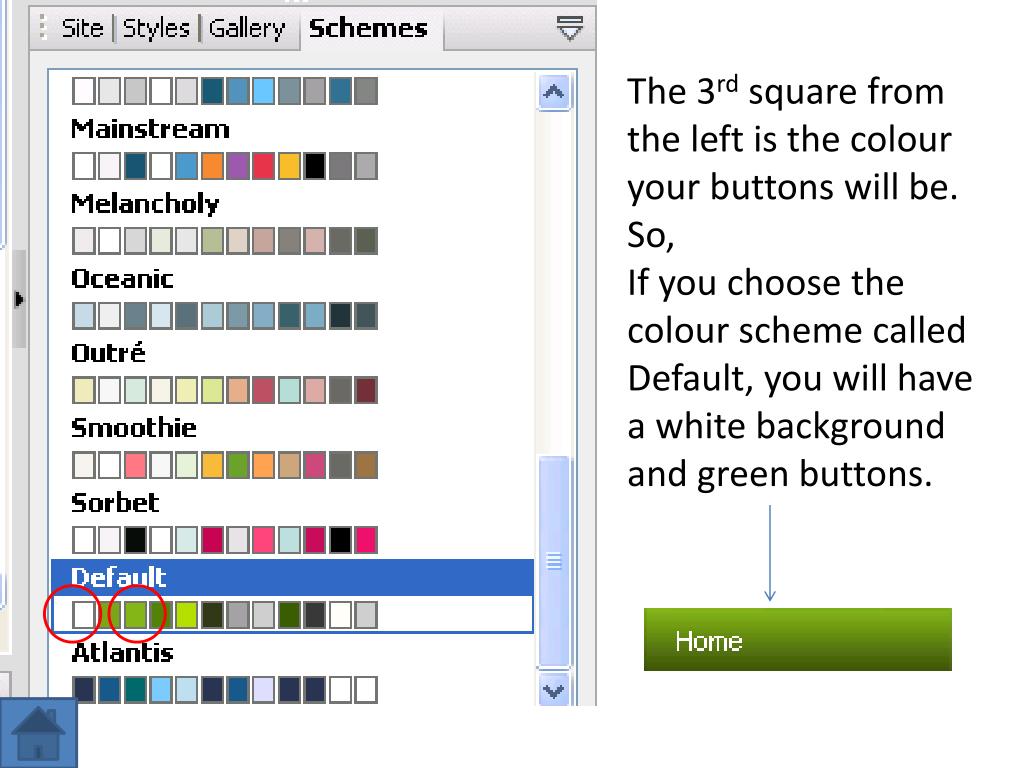Expand the collapsed left panel arrow
Screen dimensions: 1024x768
coord(19,300)
